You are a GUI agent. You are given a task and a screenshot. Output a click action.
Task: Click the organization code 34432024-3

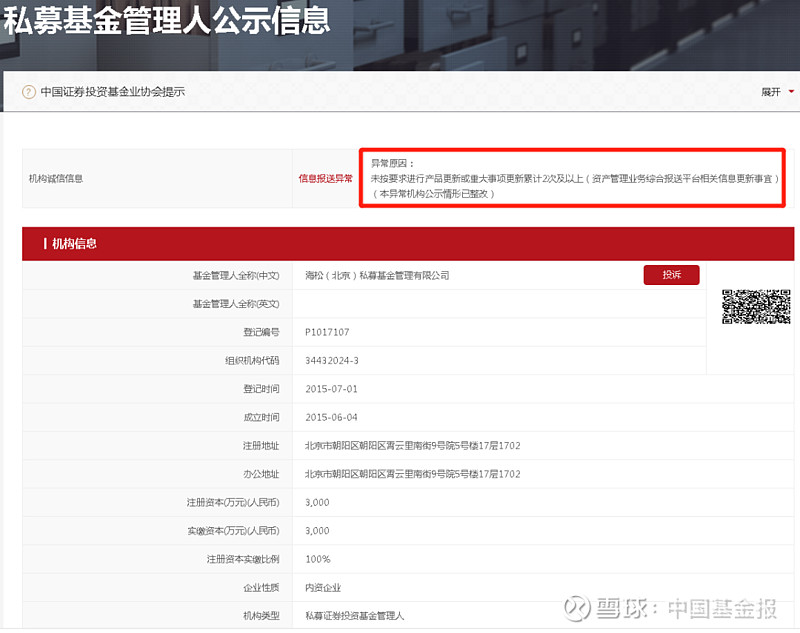pyautogui.click(x=332, y=361)
